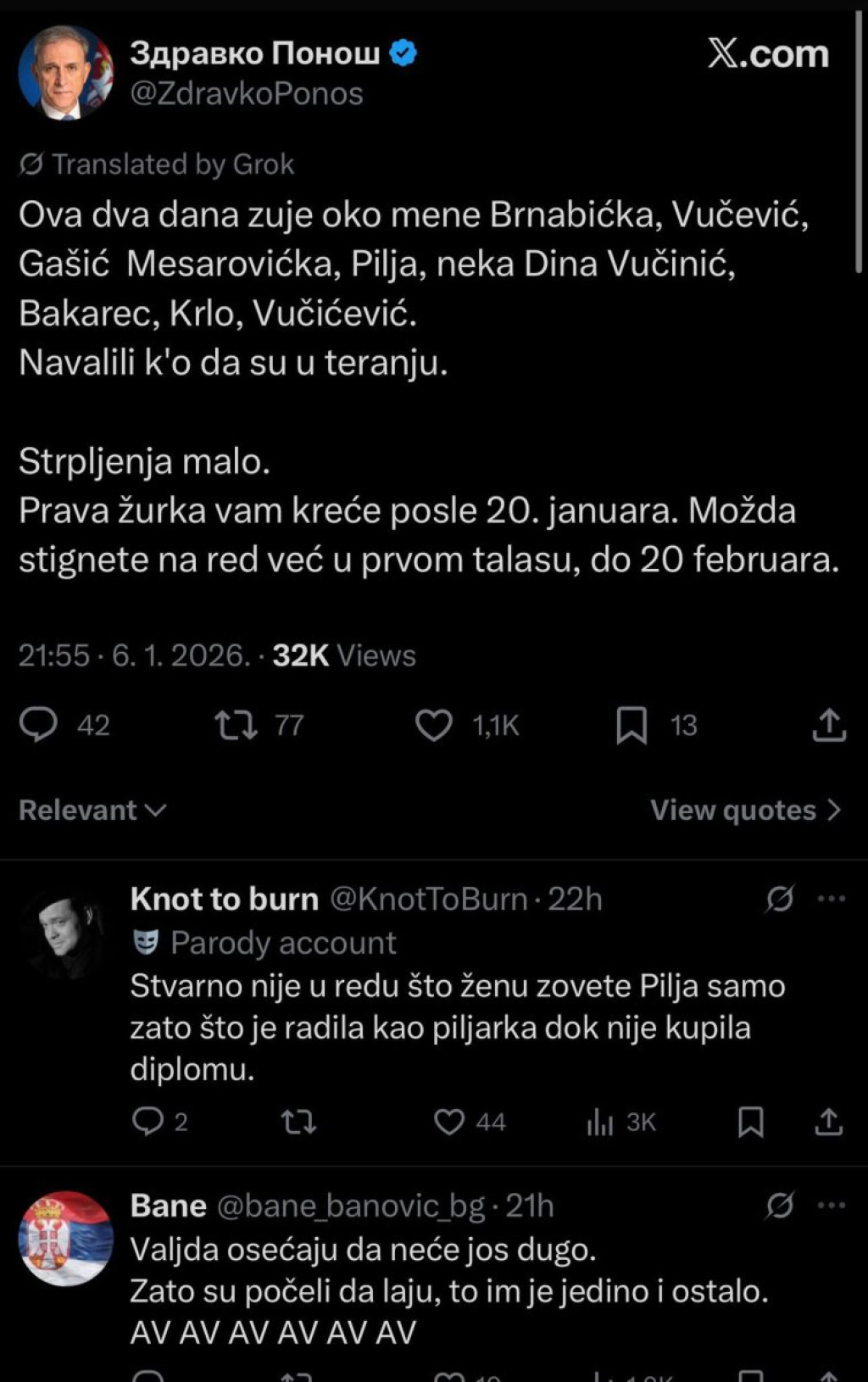This screenshot has height=1382, width=868.
Task: Like Knot to burn's reply
Action: [x=449, y=1122]
